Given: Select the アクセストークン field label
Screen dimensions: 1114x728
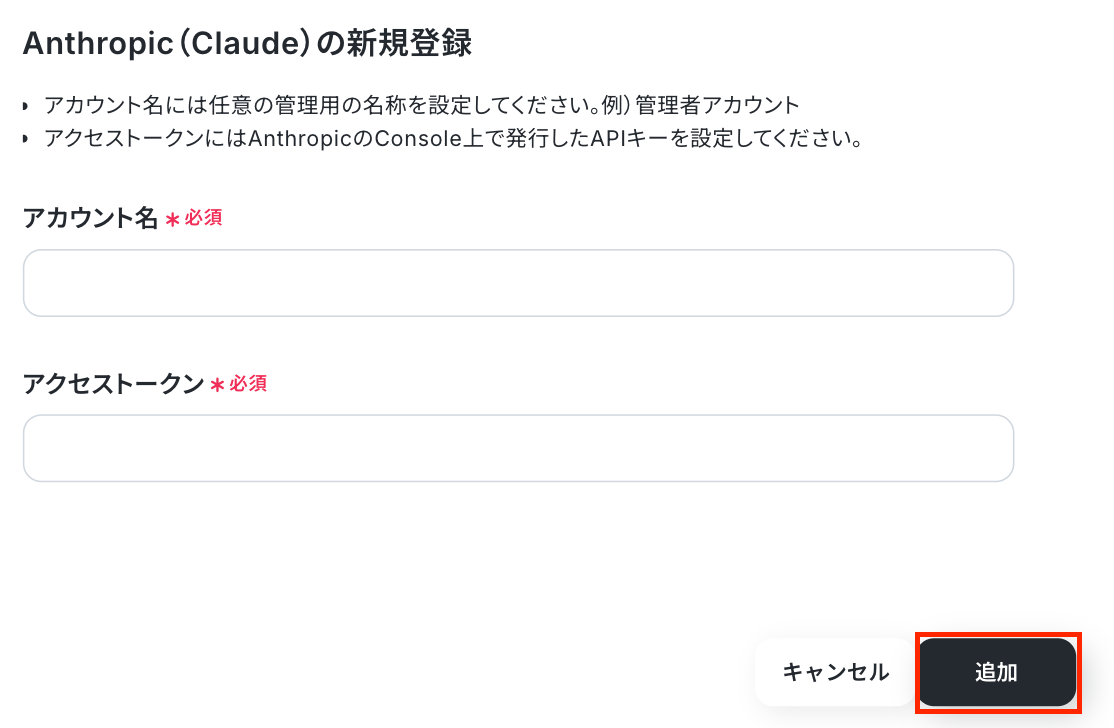Looking at the screenshot, I should pyautogui.click(x=113, y=384).
